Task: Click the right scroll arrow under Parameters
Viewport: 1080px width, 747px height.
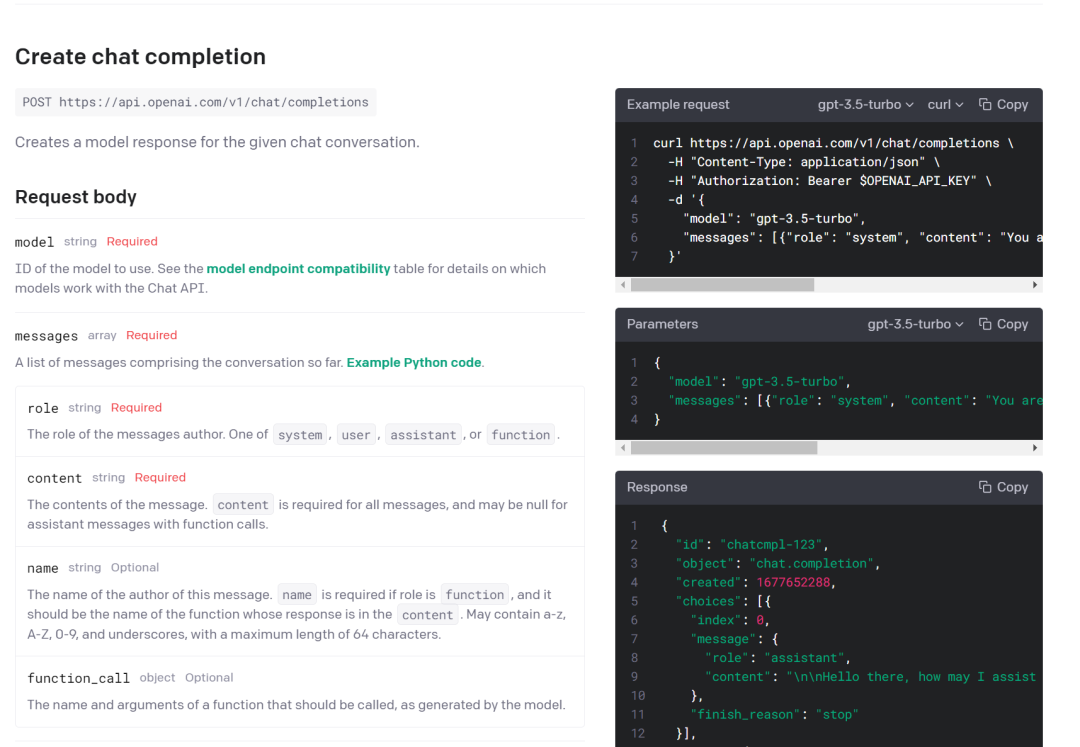Action: [1035, 448]
